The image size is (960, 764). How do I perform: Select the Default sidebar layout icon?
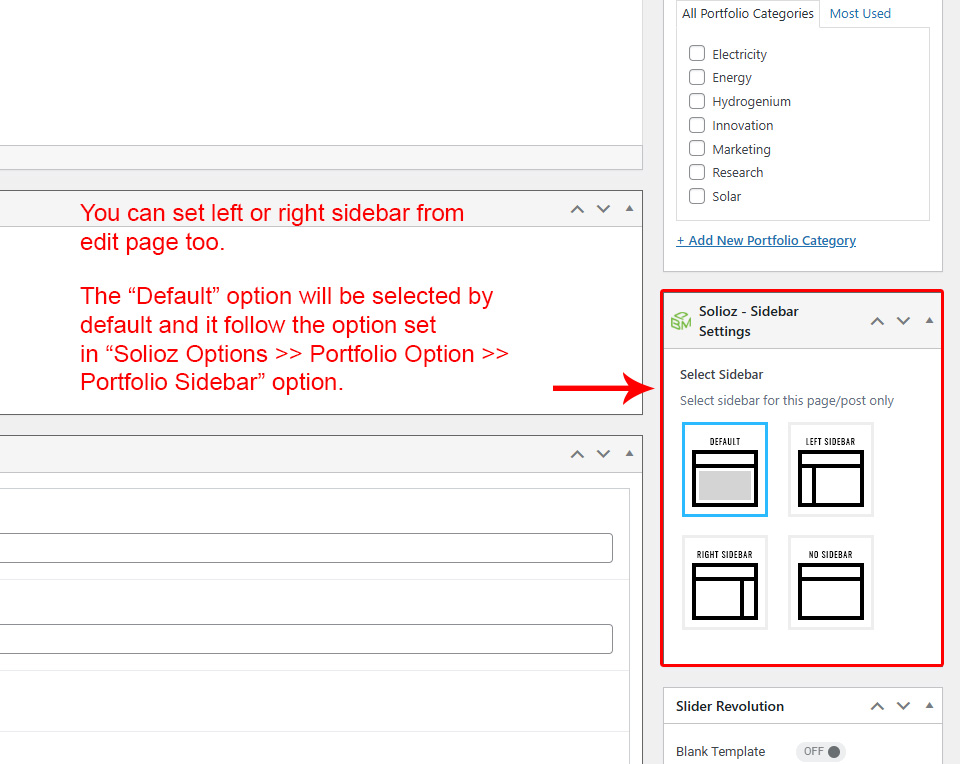[x=724, y=469]
